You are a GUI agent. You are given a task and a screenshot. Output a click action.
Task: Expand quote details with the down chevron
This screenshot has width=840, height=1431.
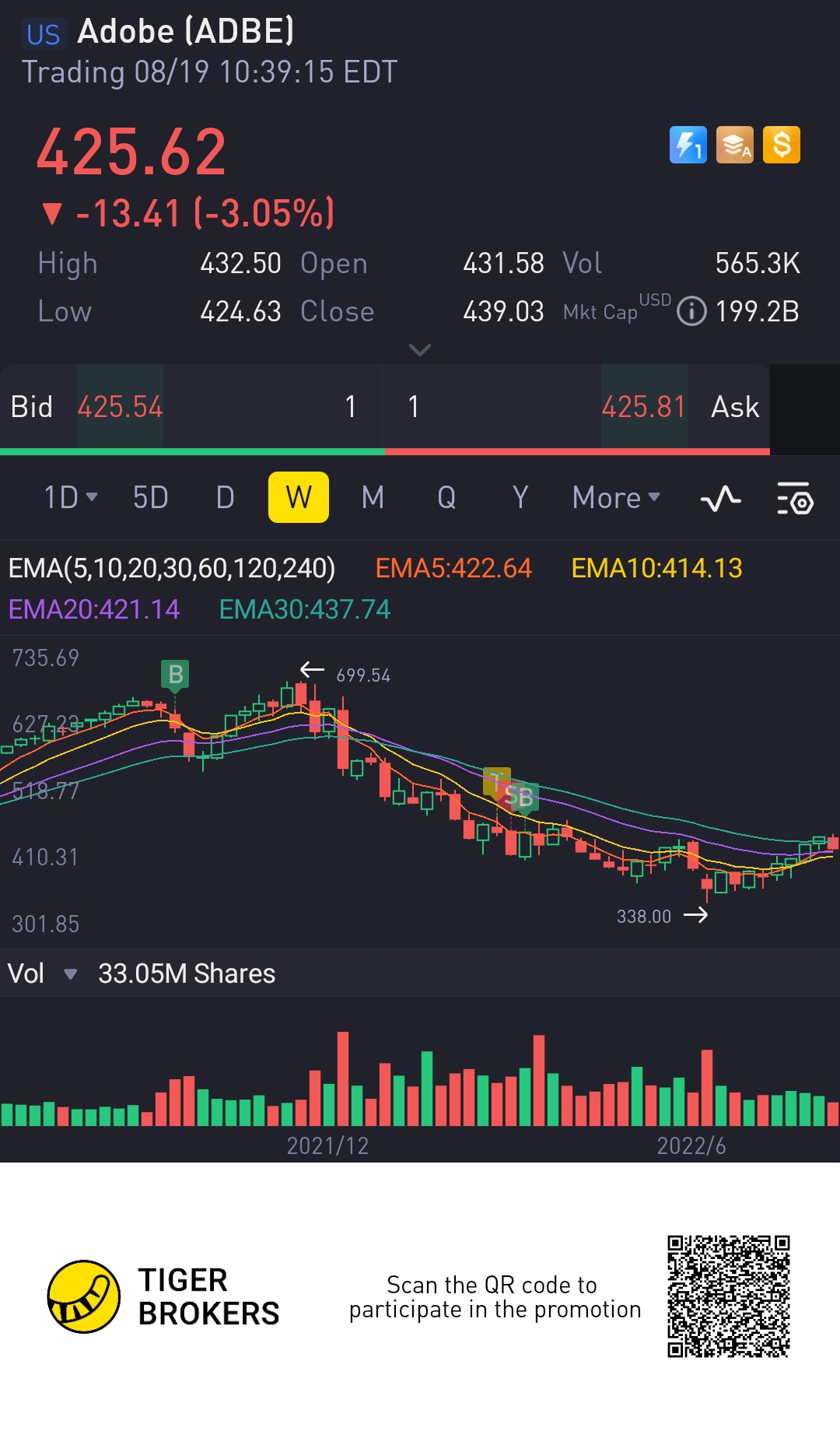coord(420,350)
